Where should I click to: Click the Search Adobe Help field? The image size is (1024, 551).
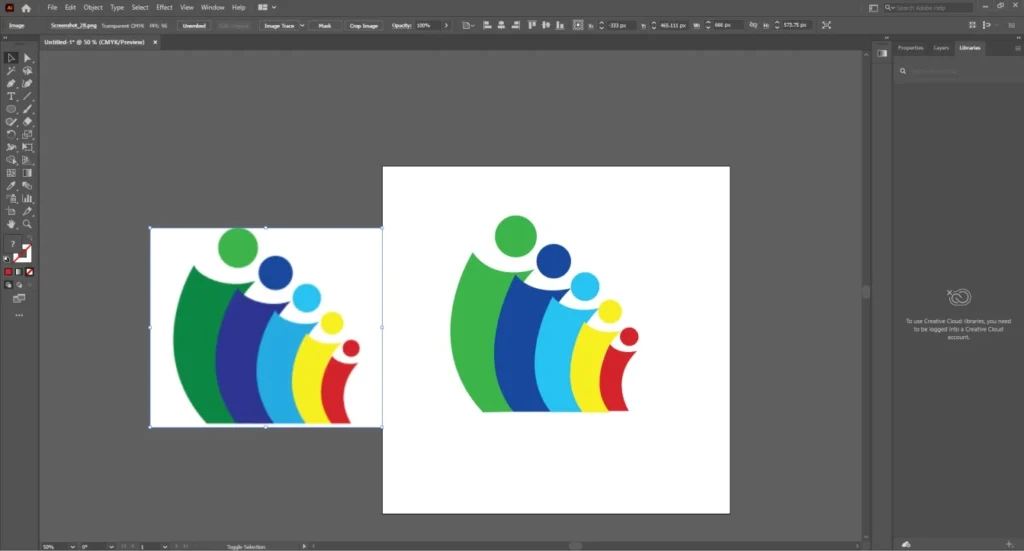coord(929,8)
